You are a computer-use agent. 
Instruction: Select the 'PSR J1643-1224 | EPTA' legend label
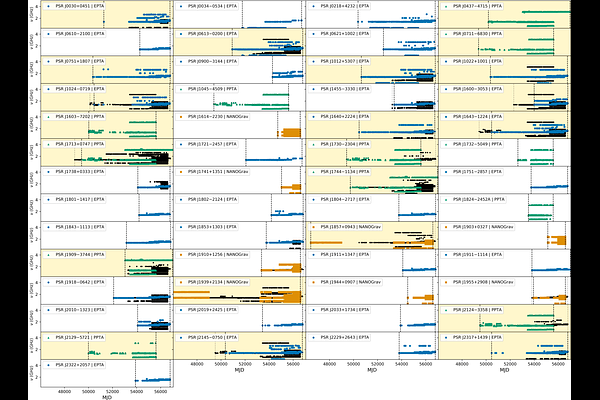pos(477,116)
